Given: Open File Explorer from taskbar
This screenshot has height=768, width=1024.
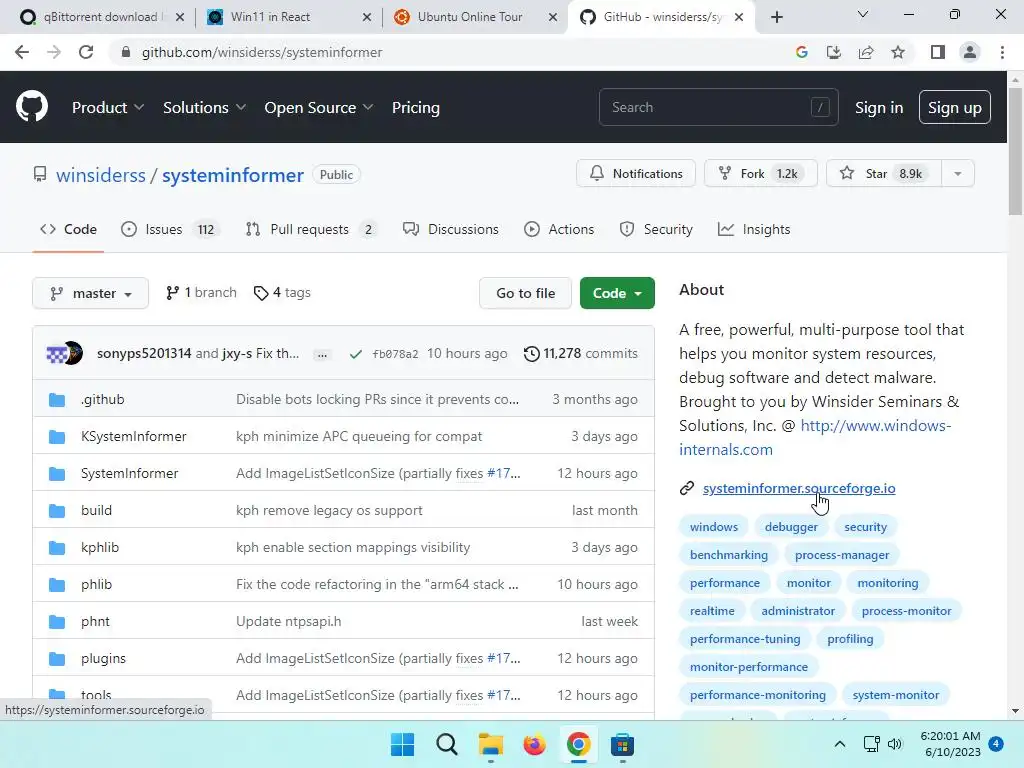Looking at the screenshot, I should tap(490, 744).
